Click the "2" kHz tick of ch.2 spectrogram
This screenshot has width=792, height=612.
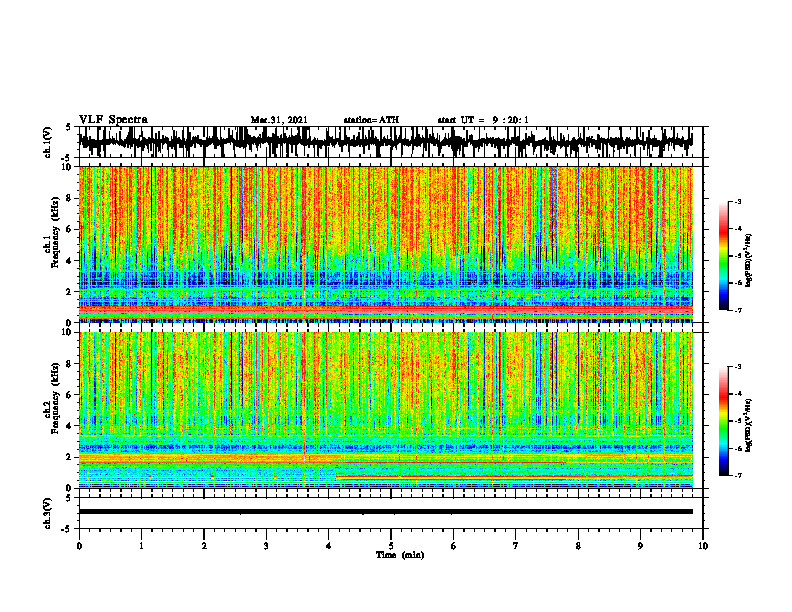[70, 457]
